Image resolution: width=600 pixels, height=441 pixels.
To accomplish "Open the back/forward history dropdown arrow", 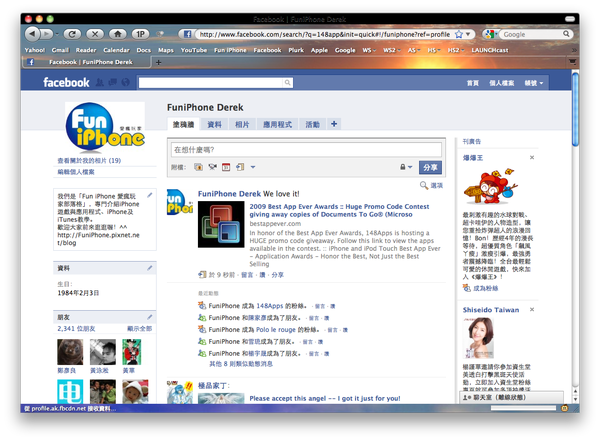I will pyautogui.click(x=57, y=34).
